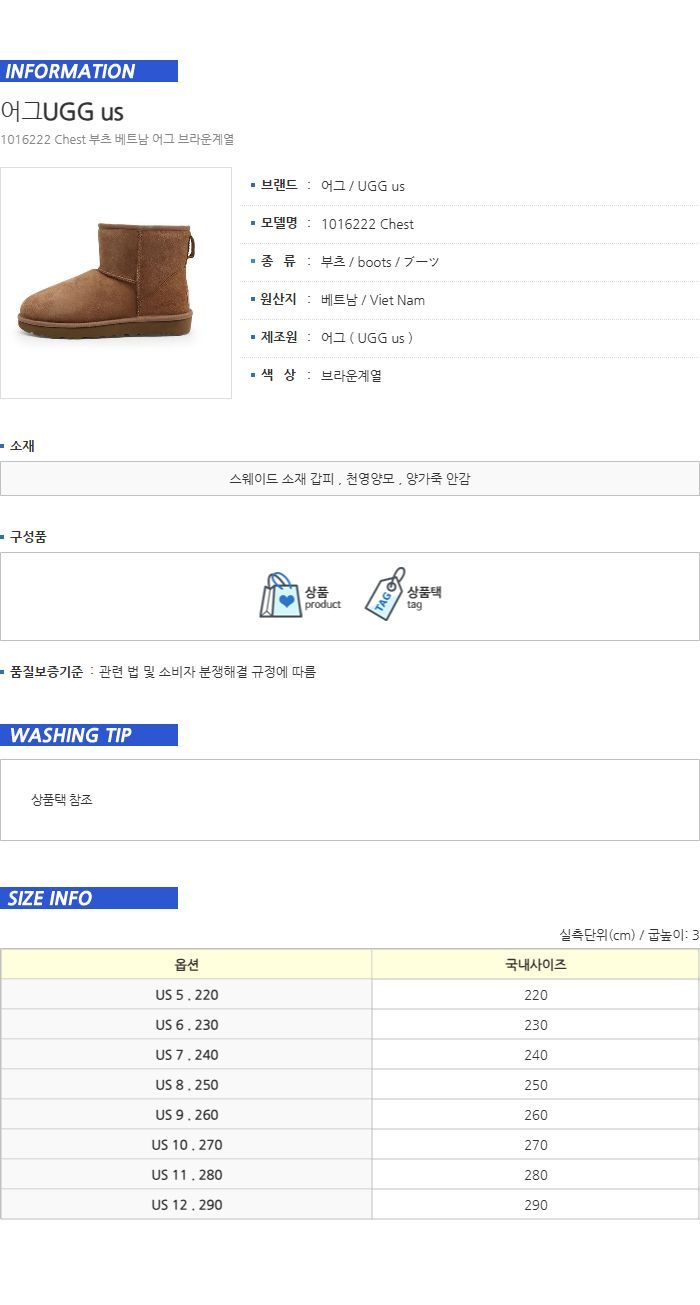Select the US 10 . 270 size row
This screenshot has width=700, height=1305.
point(350,1145)
